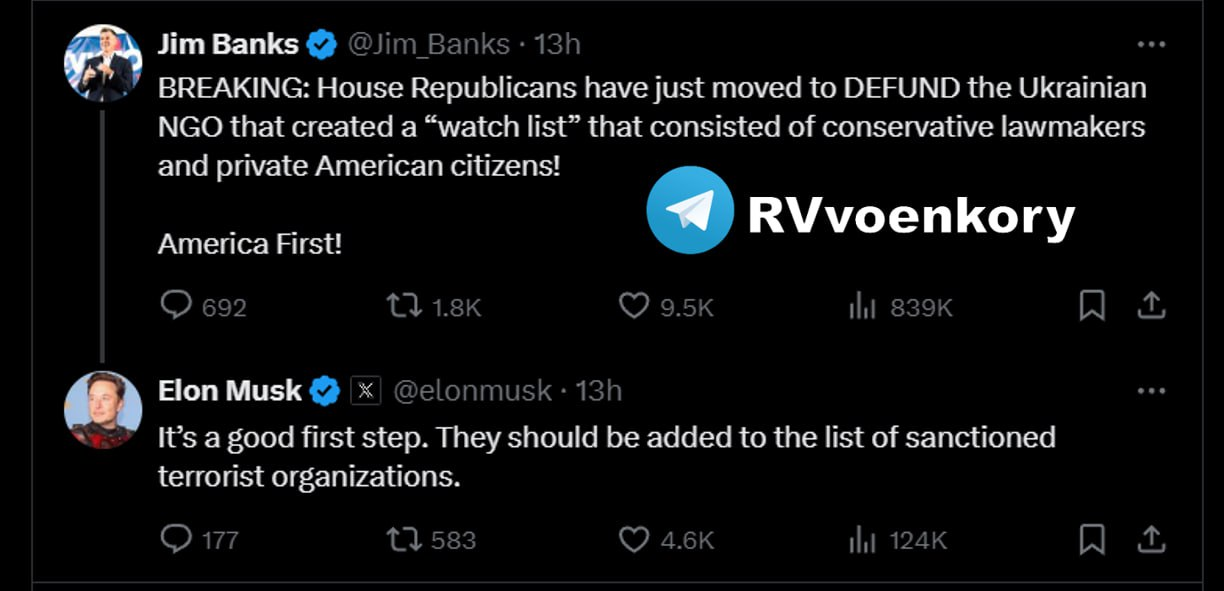Share Jim Banks' tweet
Image resolution: width=1224 pixels, height=591 pixels.
[x=1152, y=305]
